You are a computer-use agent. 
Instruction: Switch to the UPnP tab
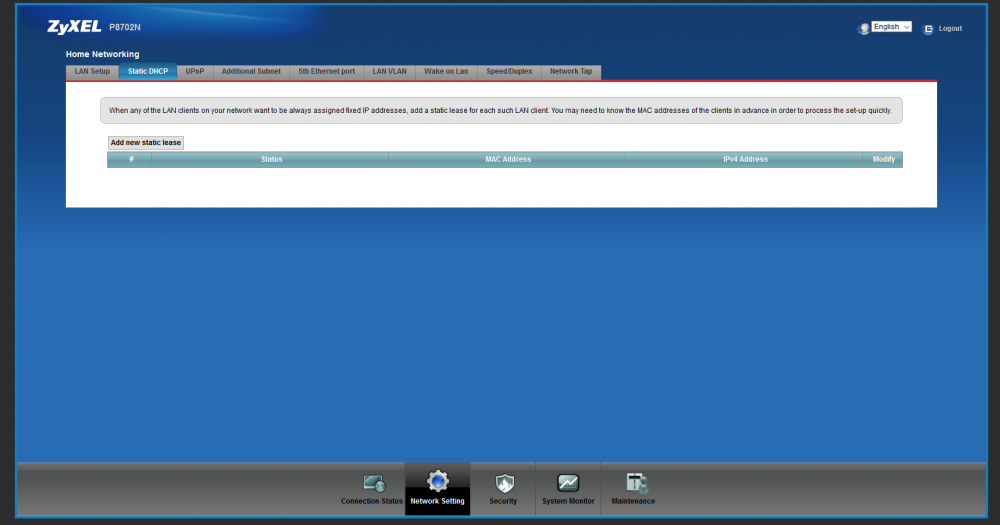pos(195,71)
